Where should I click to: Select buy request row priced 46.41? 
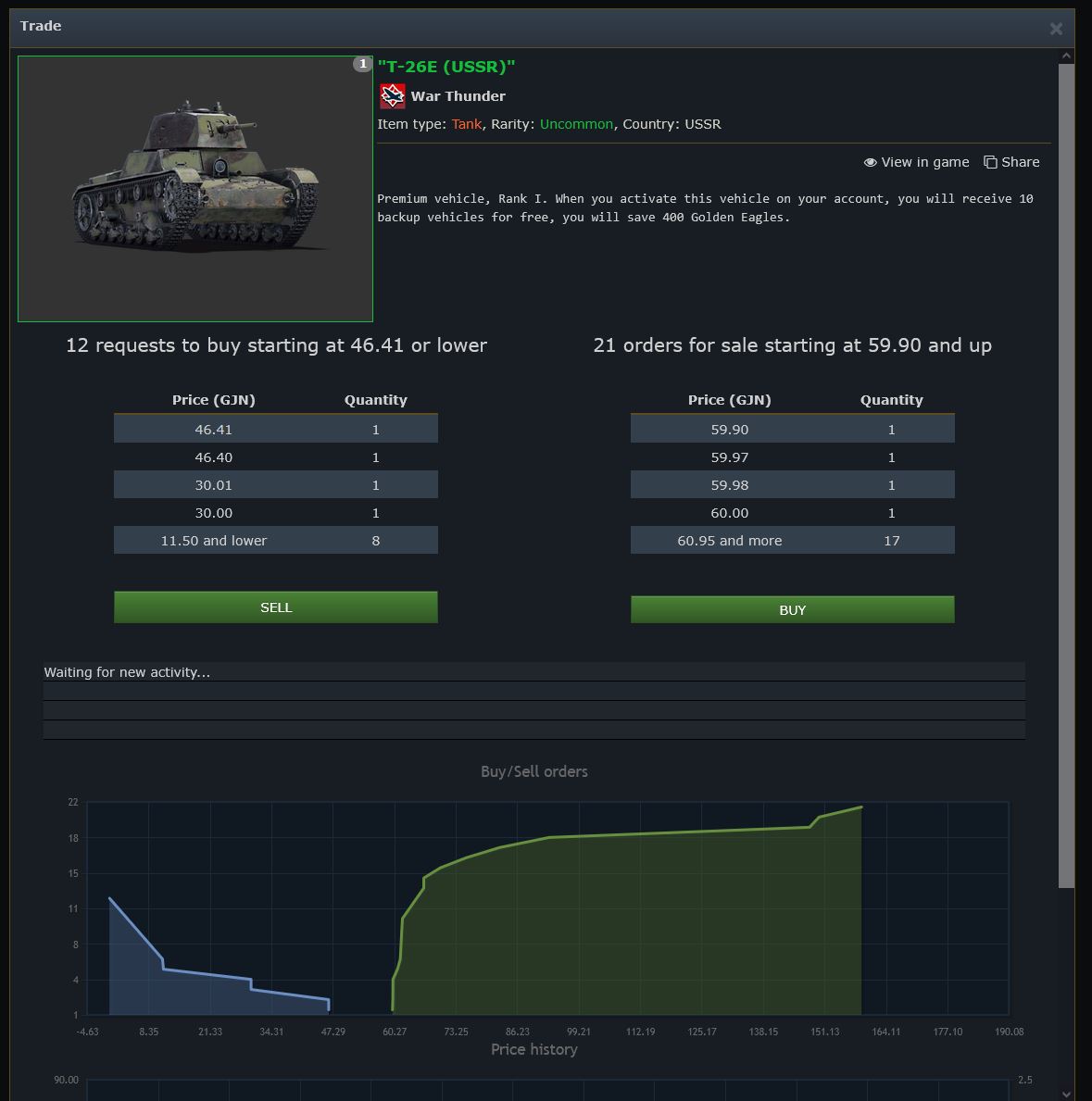point(276,429)
